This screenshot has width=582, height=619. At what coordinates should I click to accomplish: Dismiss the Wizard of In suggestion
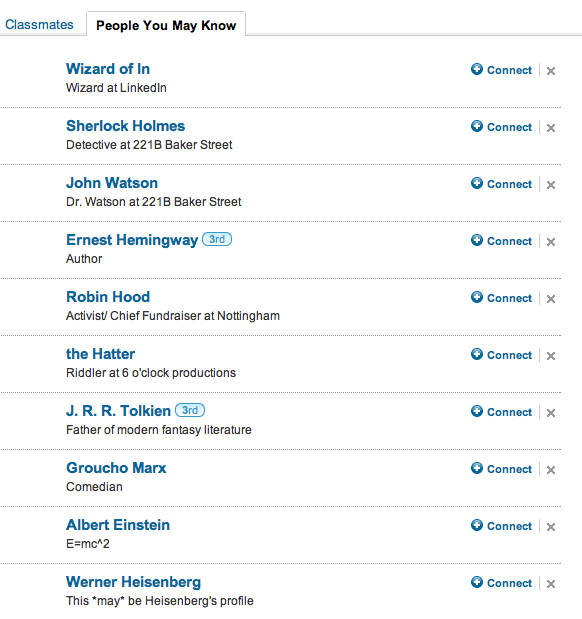coord(551,71)
